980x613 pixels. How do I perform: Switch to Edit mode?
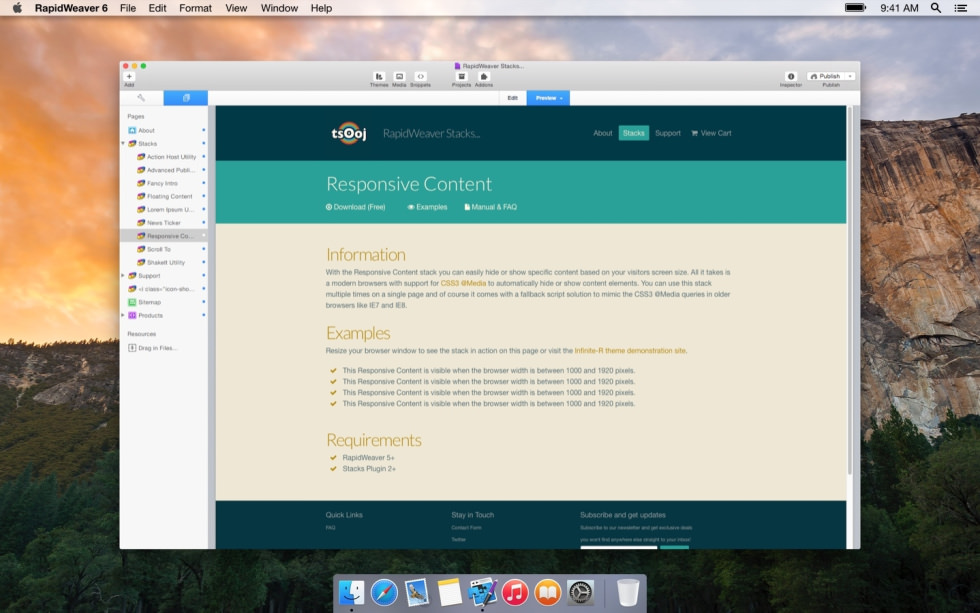pyautogui.click(x=512, y=98)
